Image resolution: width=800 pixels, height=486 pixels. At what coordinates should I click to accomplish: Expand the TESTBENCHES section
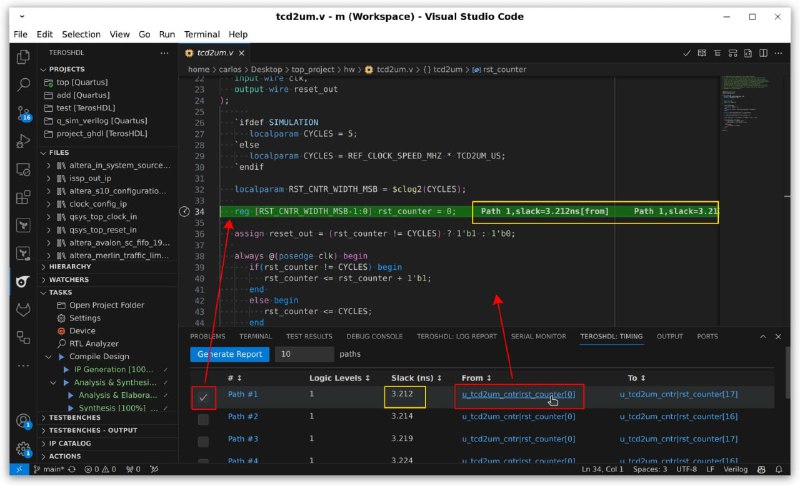[108, 417]
